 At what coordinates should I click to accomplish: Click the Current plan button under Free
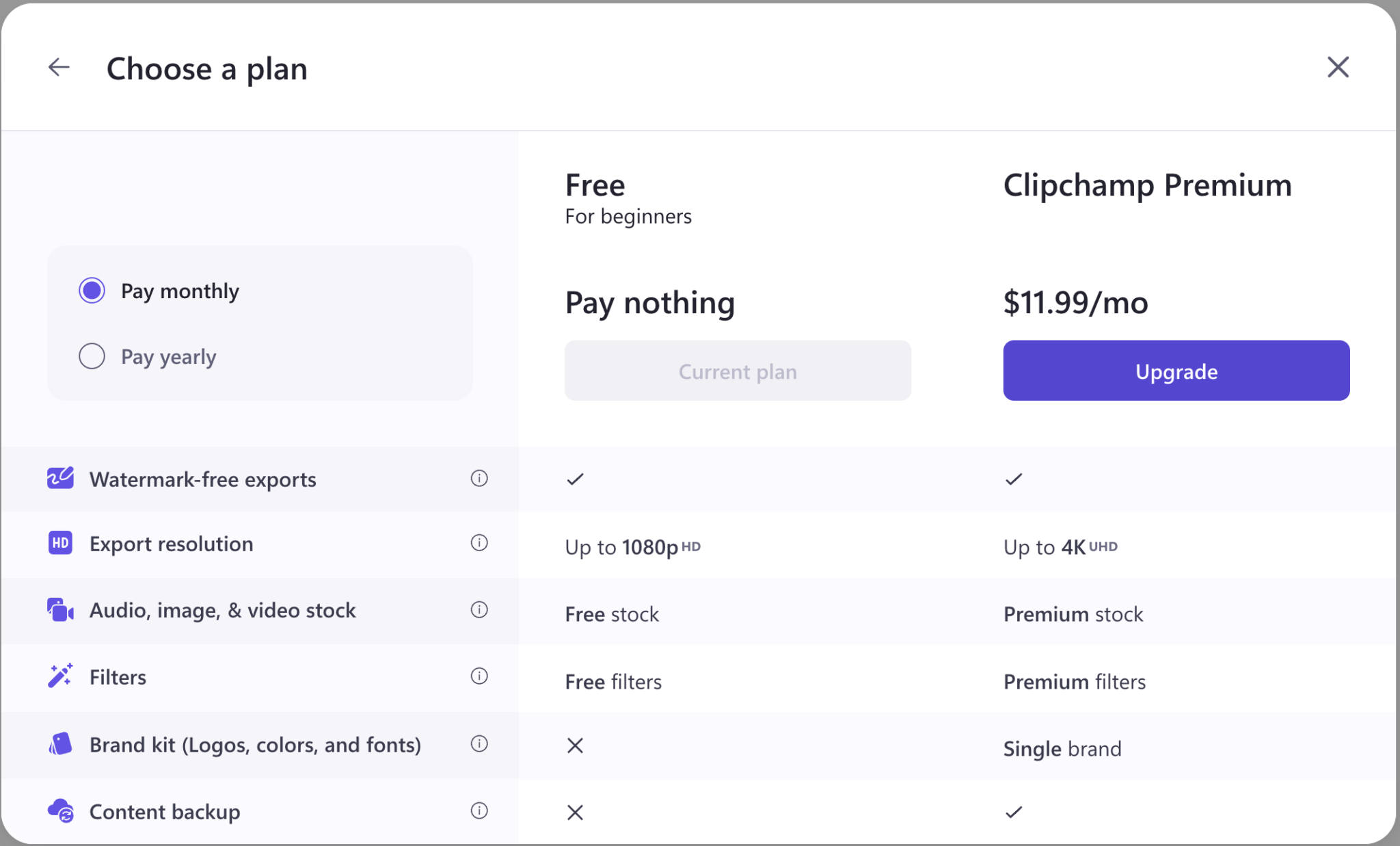click(737, 370)
